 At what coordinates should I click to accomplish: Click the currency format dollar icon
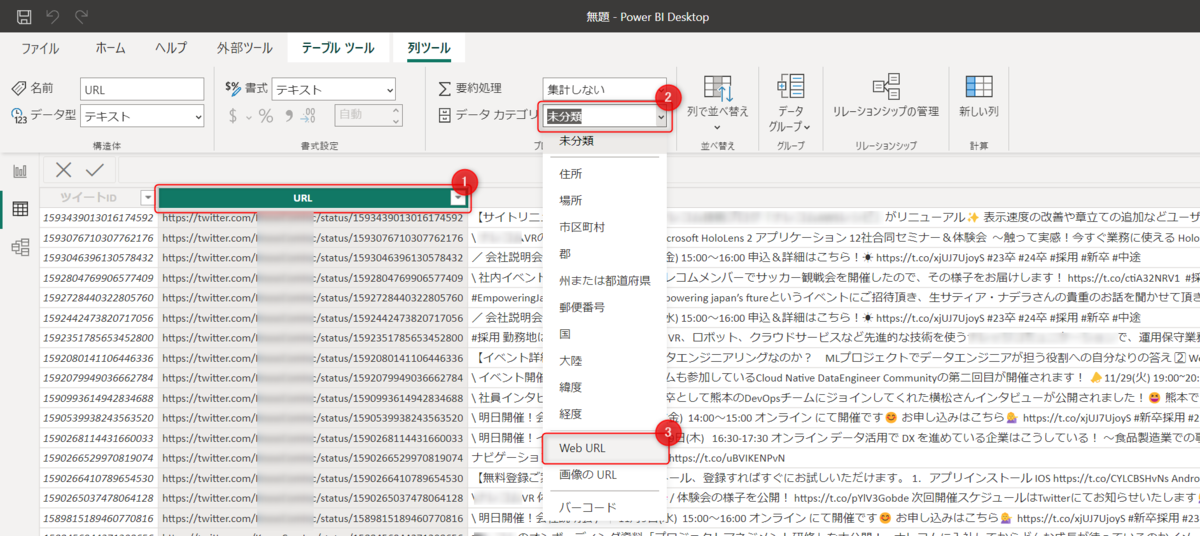tap(234, 116)
